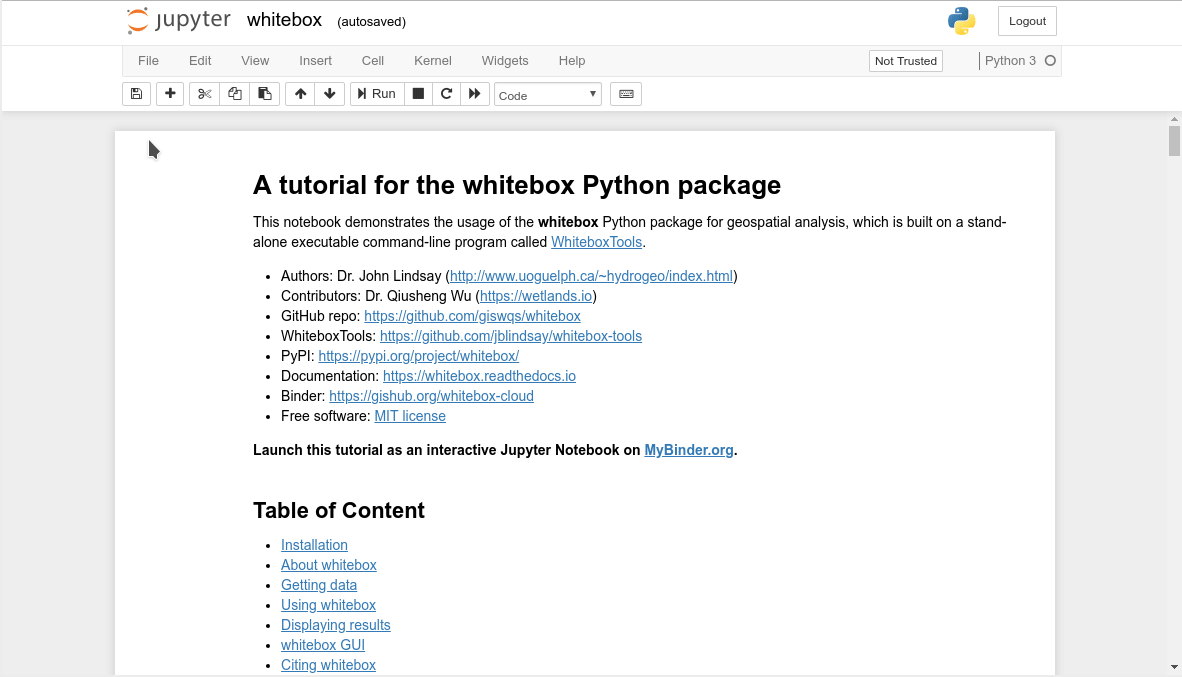Screen dimensions: 1182x677
Task: Cut selected cells with scissors icon
Action: tap(205, 94)
